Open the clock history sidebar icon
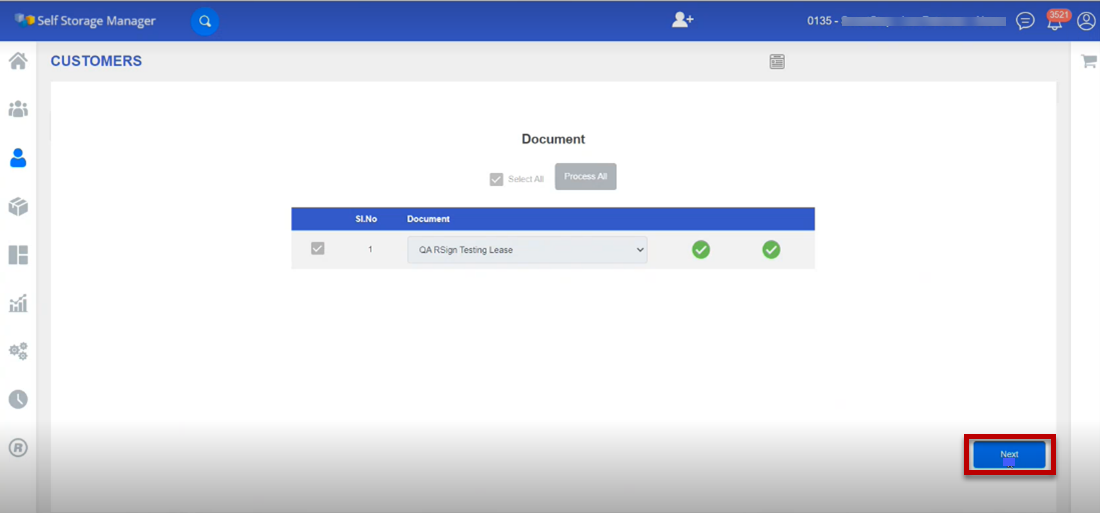This screenshot has height=513, width=1100. coord(18,399)
